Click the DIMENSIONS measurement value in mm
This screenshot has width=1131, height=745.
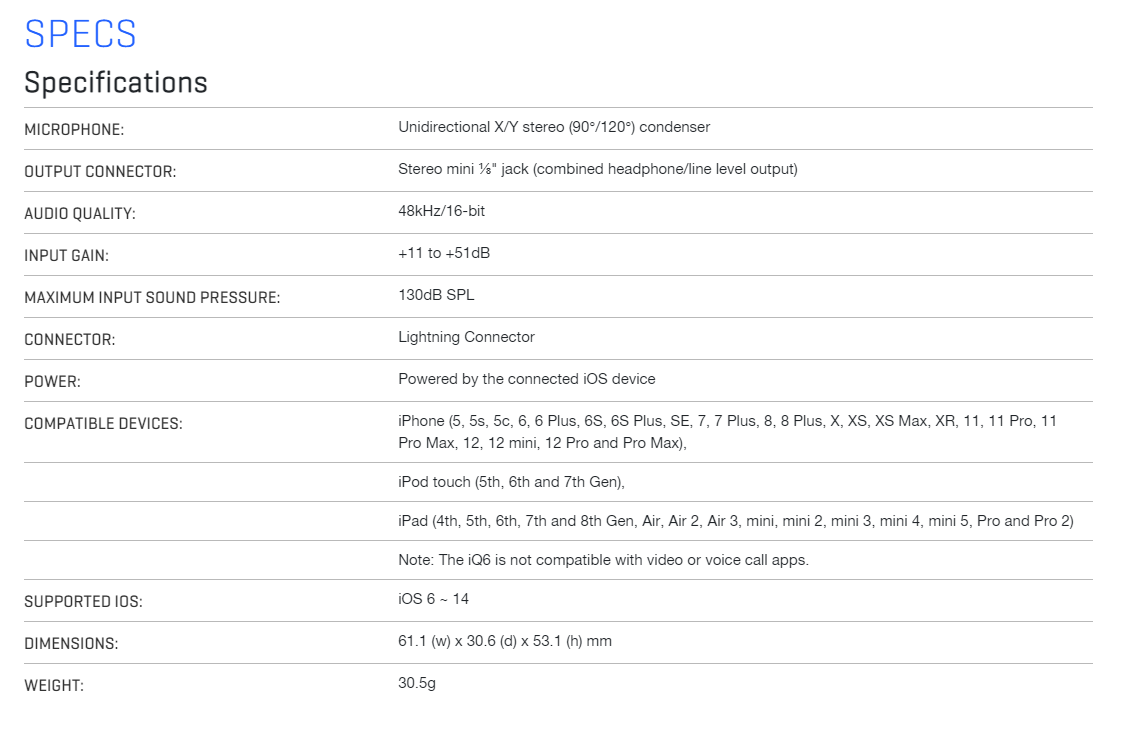[x=504, y=641]
